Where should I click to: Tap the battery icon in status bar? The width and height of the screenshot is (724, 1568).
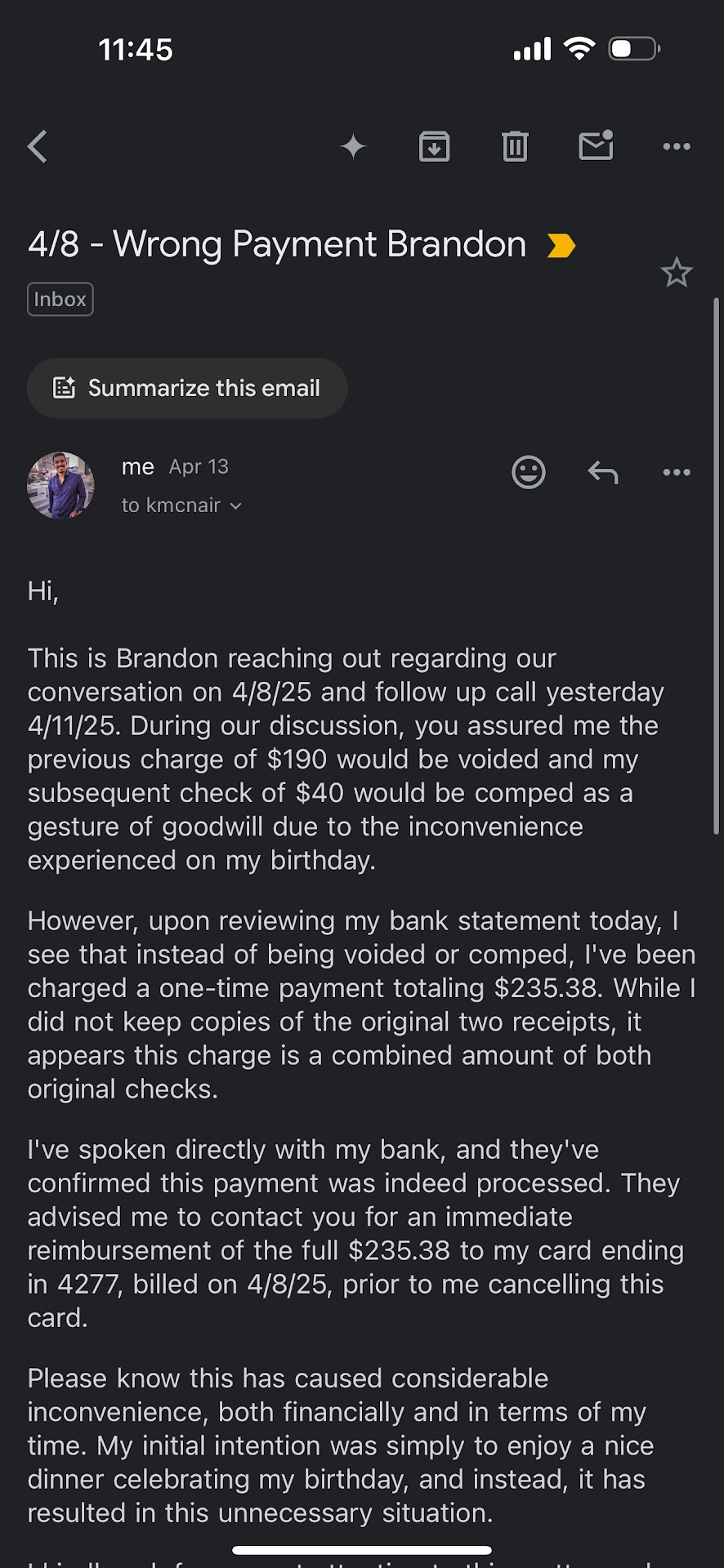click(x=634, y=50)
